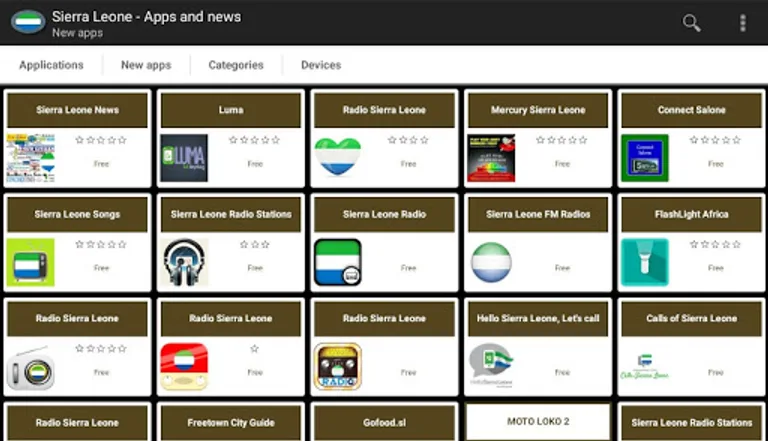This screenshot has height=441, width=768.
Task: Click the Free label in Mercury Sierra Leone card
Action: coord(562,164)
